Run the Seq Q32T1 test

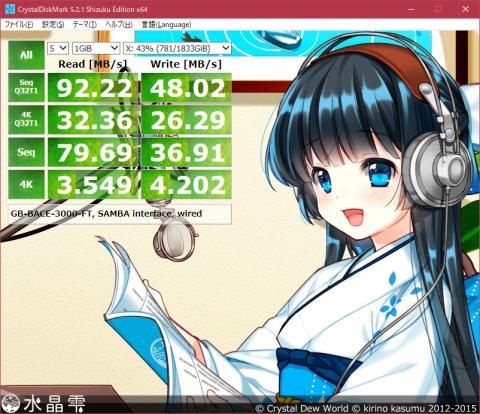tap(26, 87)
